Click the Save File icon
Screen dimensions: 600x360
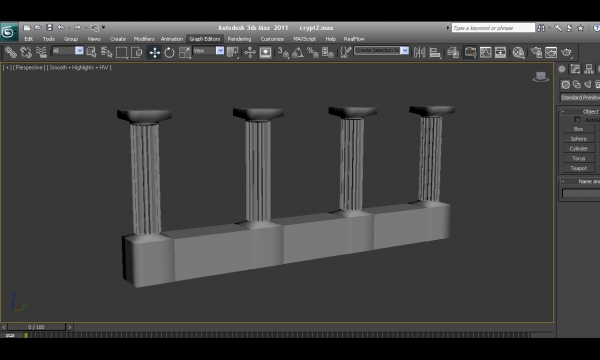point(49,28)
